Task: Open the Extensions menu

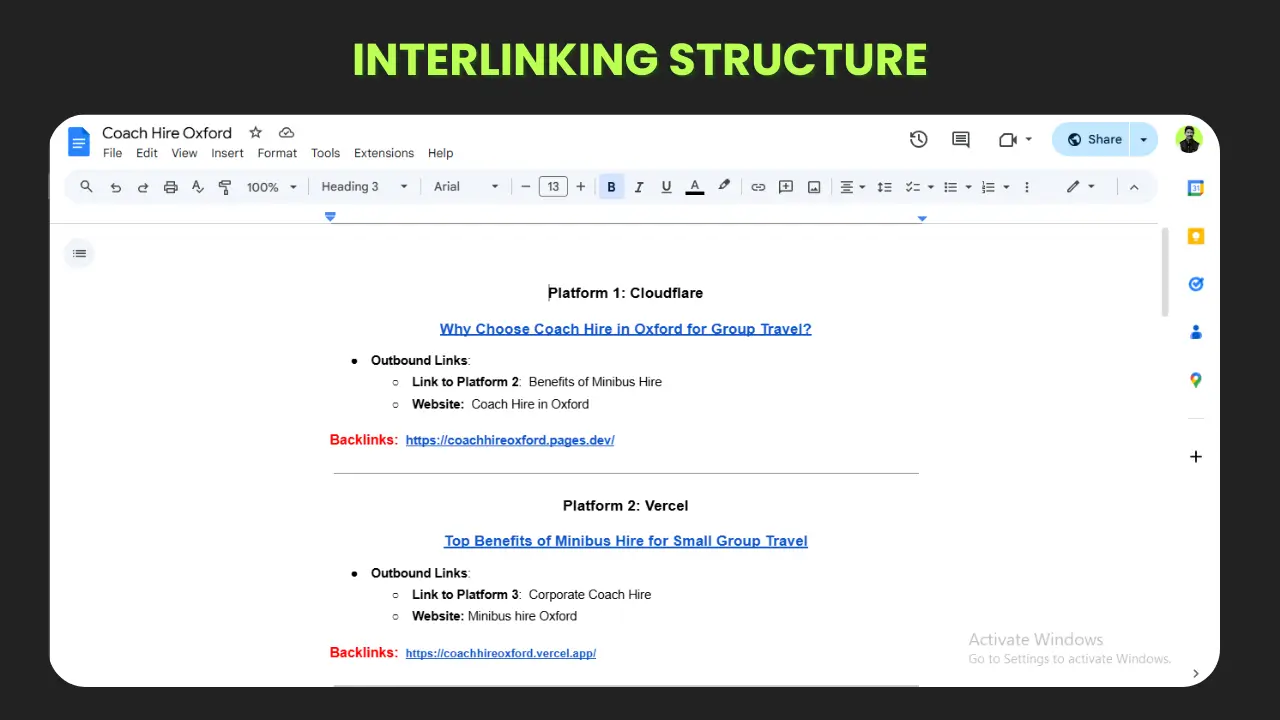Action: pos(384,153)
